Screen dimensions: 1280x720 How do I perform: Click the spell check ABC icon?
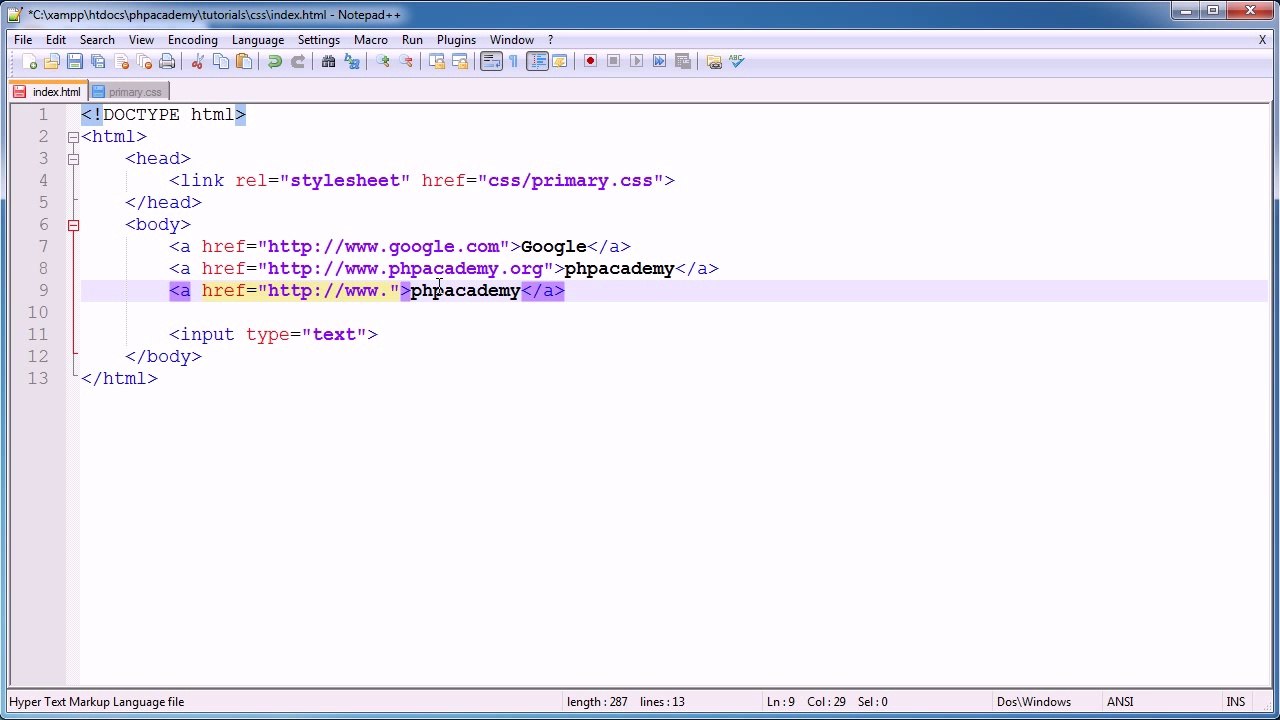(737, 62)
